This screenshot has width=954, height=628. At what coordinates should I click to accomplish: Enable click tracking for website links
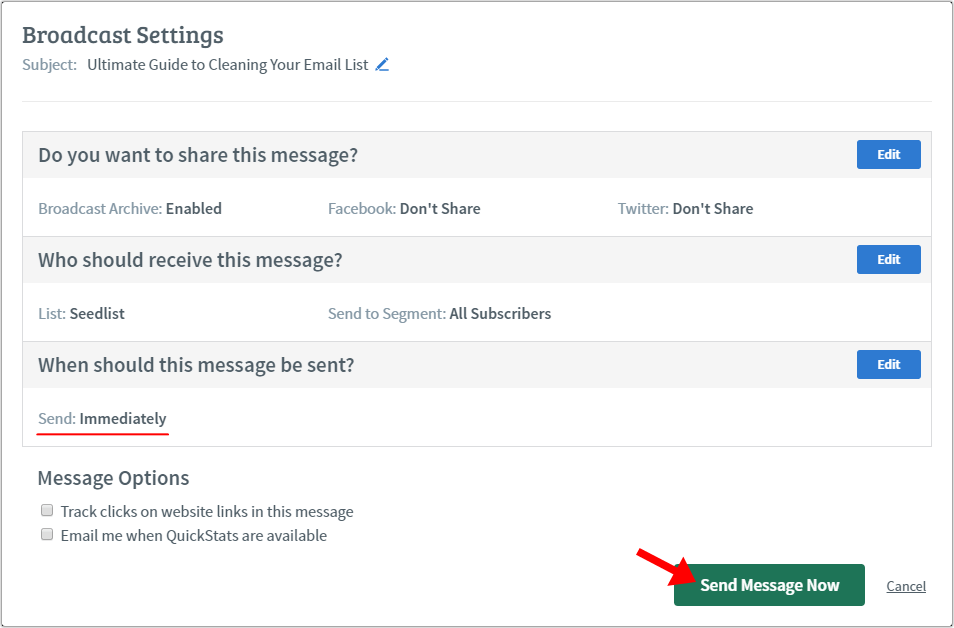47,510
